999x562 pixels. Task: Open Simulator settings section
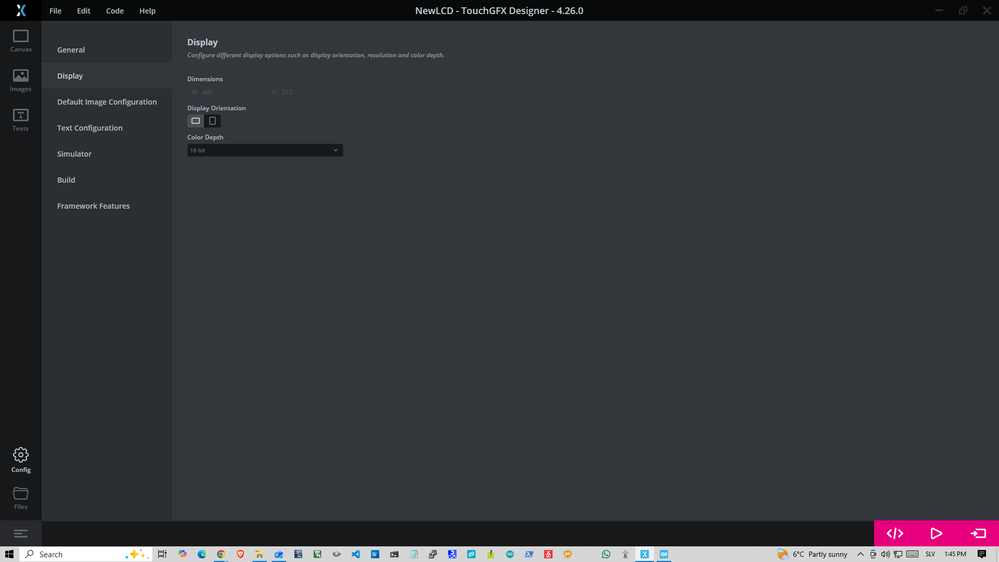point(107,154)
